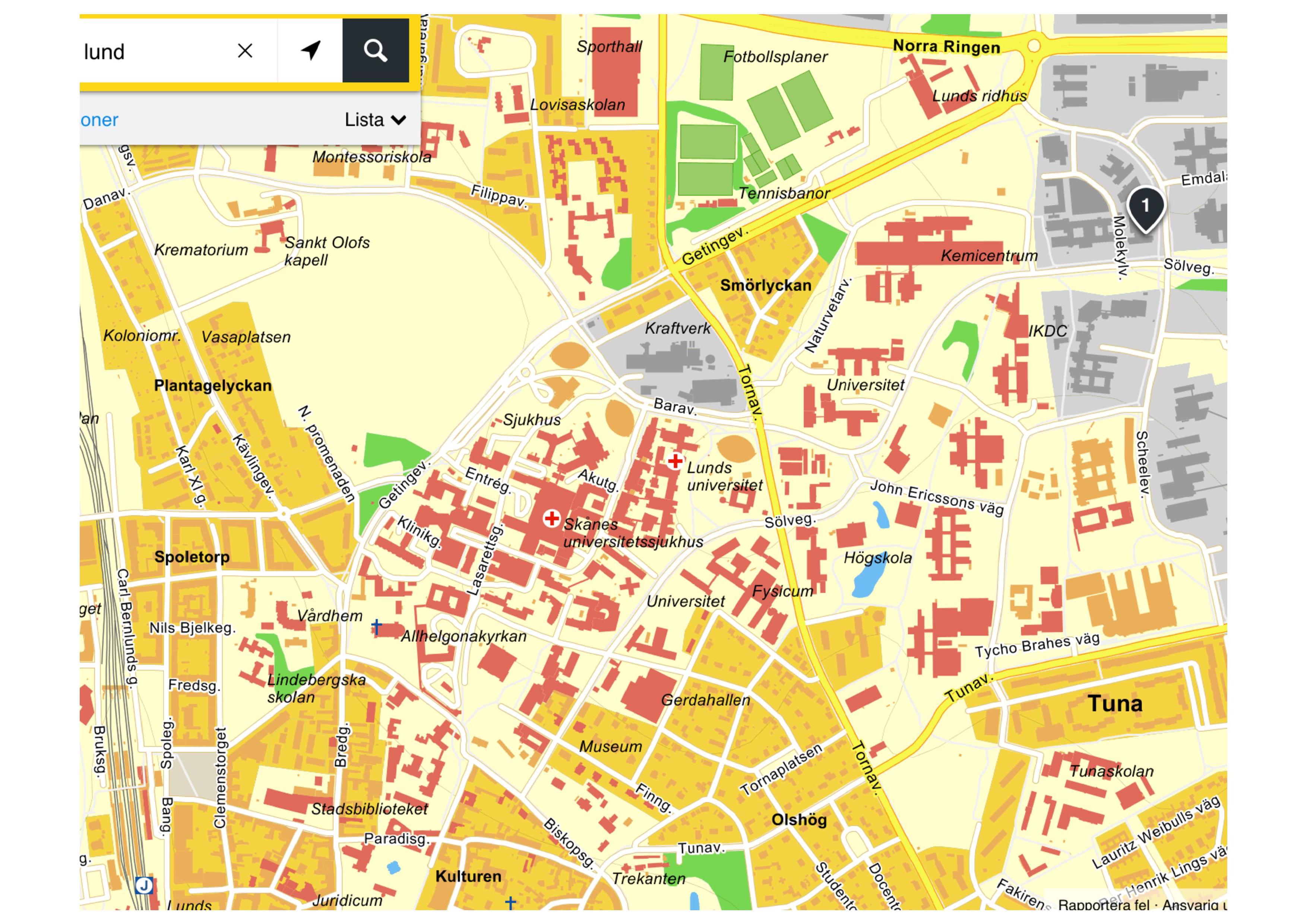Click the blue J railway station icon
The height and width of the screenshot is (924, 1307).
click(144, 885)
